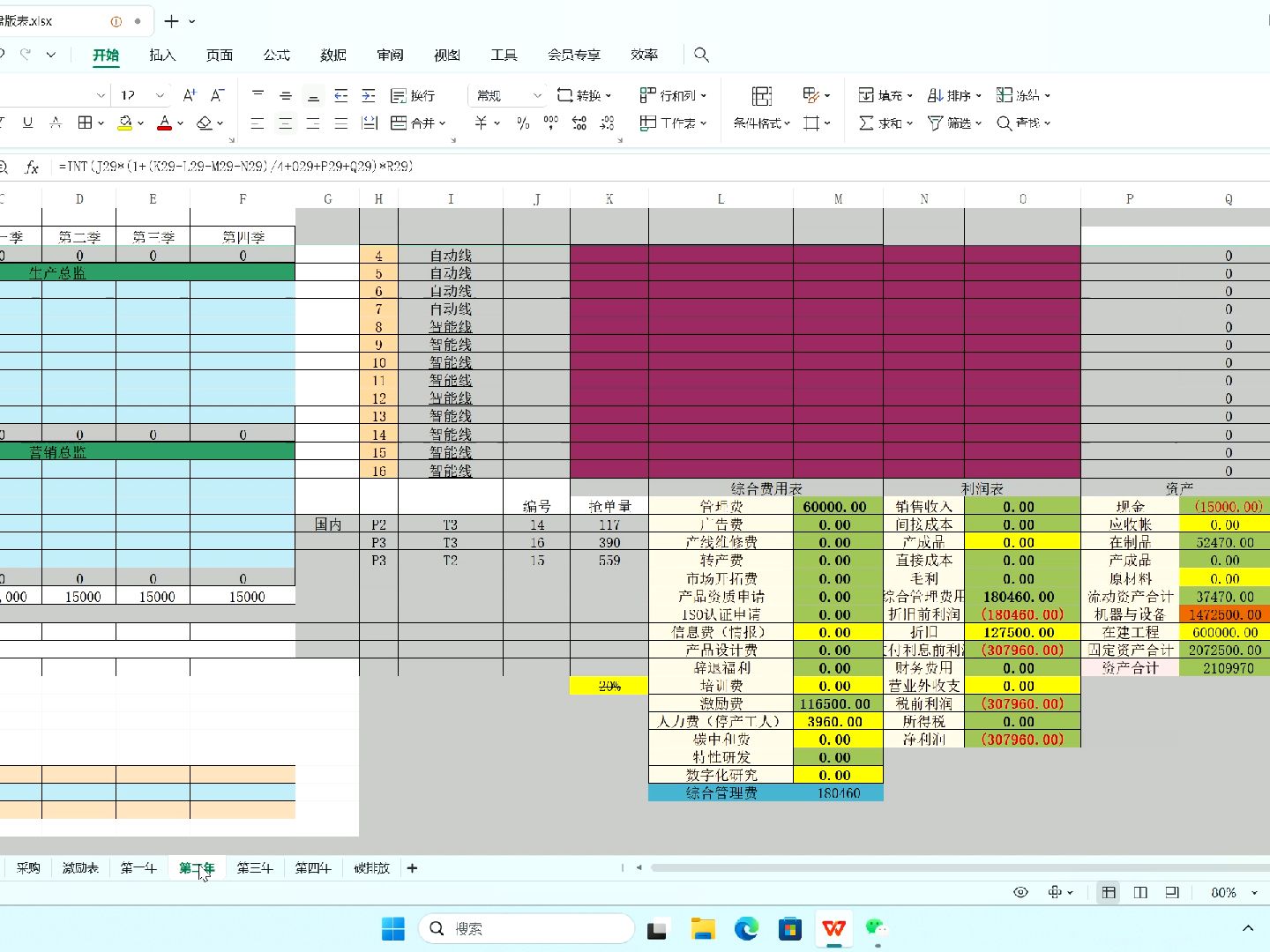
Task: Open the font size dropdown
Action: click(160, 95)
